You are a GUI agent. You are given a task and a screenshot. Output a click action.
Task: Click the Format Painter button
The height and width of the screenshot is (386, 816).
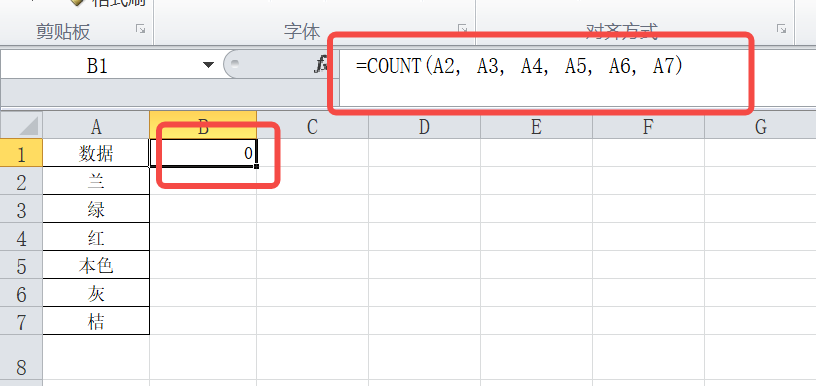[108, 3]
